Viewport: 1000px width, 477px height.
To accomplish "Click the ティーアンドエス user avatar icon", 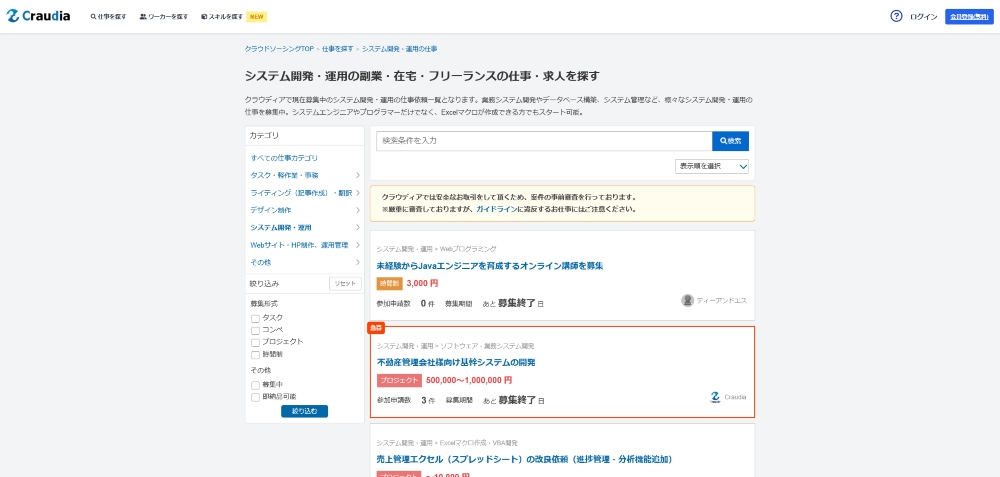I will [687, 300].
